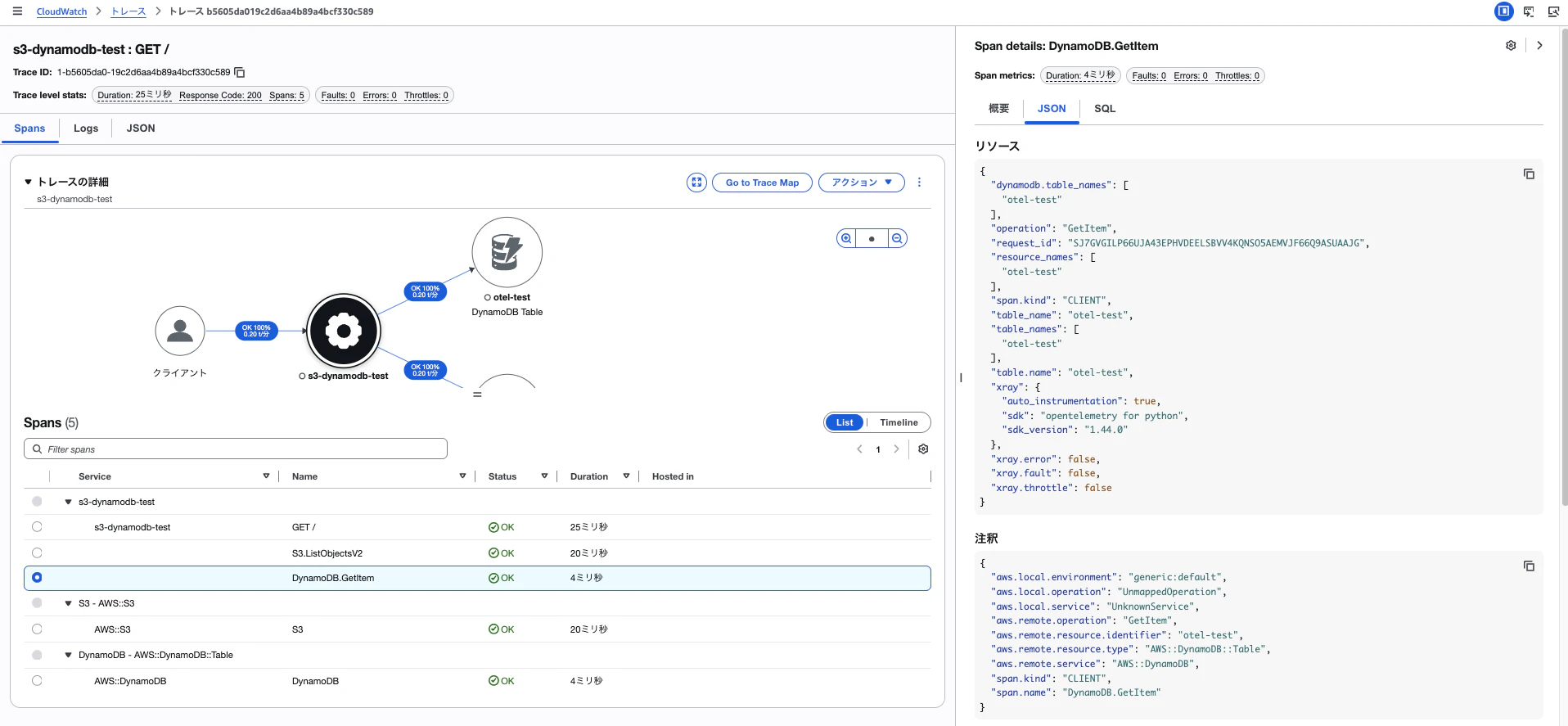This screenshot has width=1568, height=726.
Task: Open span details settings gear
Action: (1511, 46)
